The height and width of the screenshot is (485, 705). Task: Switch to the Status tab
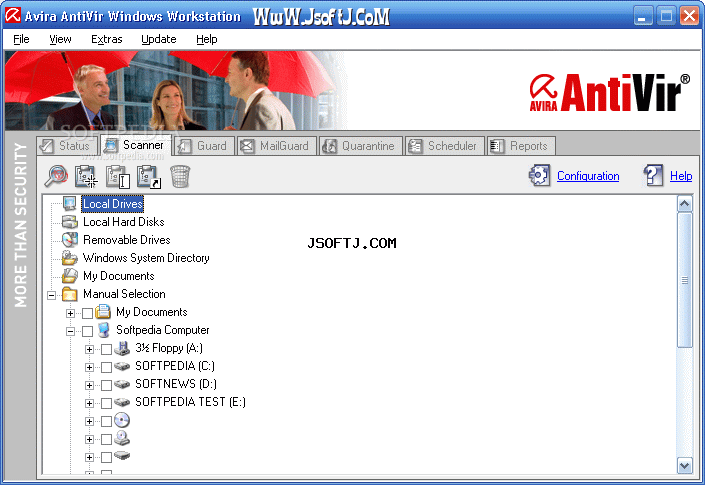click(x=67, y=146)
